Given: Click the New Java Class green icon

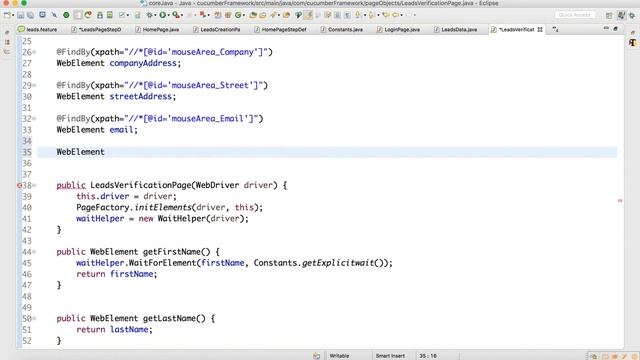Looking at the screenshot, I should coord(238,15).
